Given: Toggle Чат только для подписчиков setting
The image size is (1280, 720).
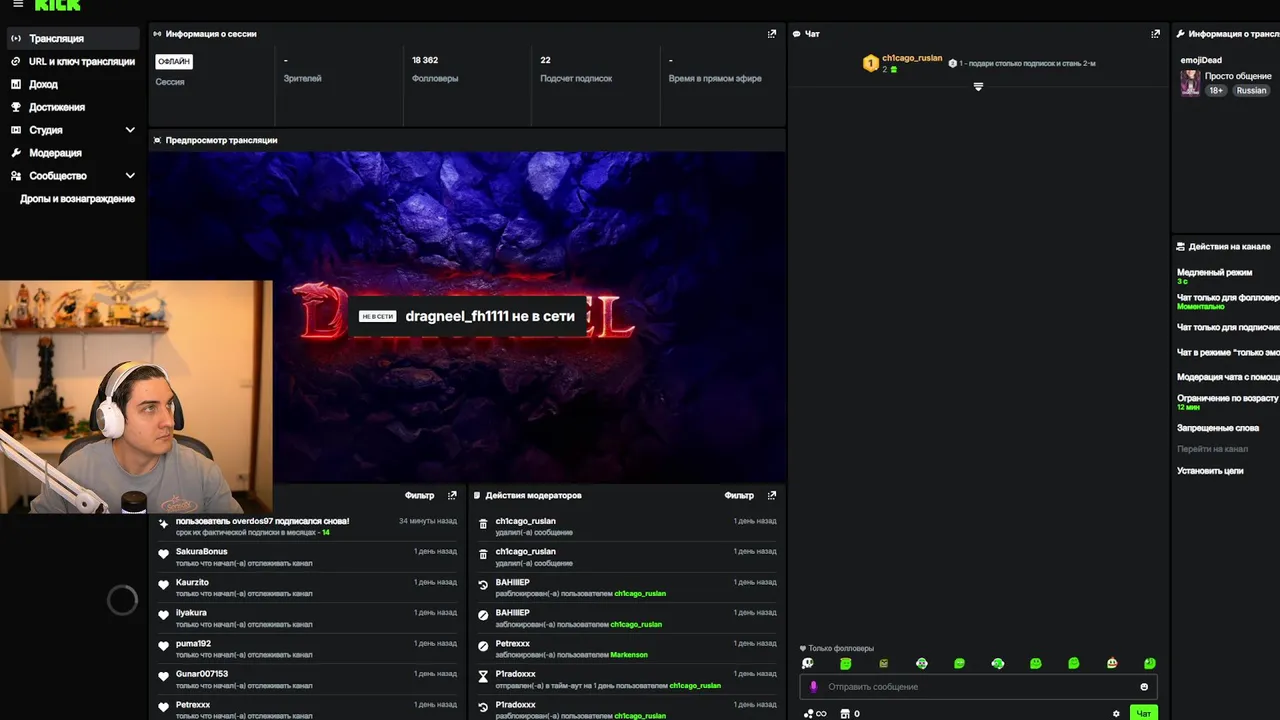Looking at the screenshot, I should [1228, 327].
